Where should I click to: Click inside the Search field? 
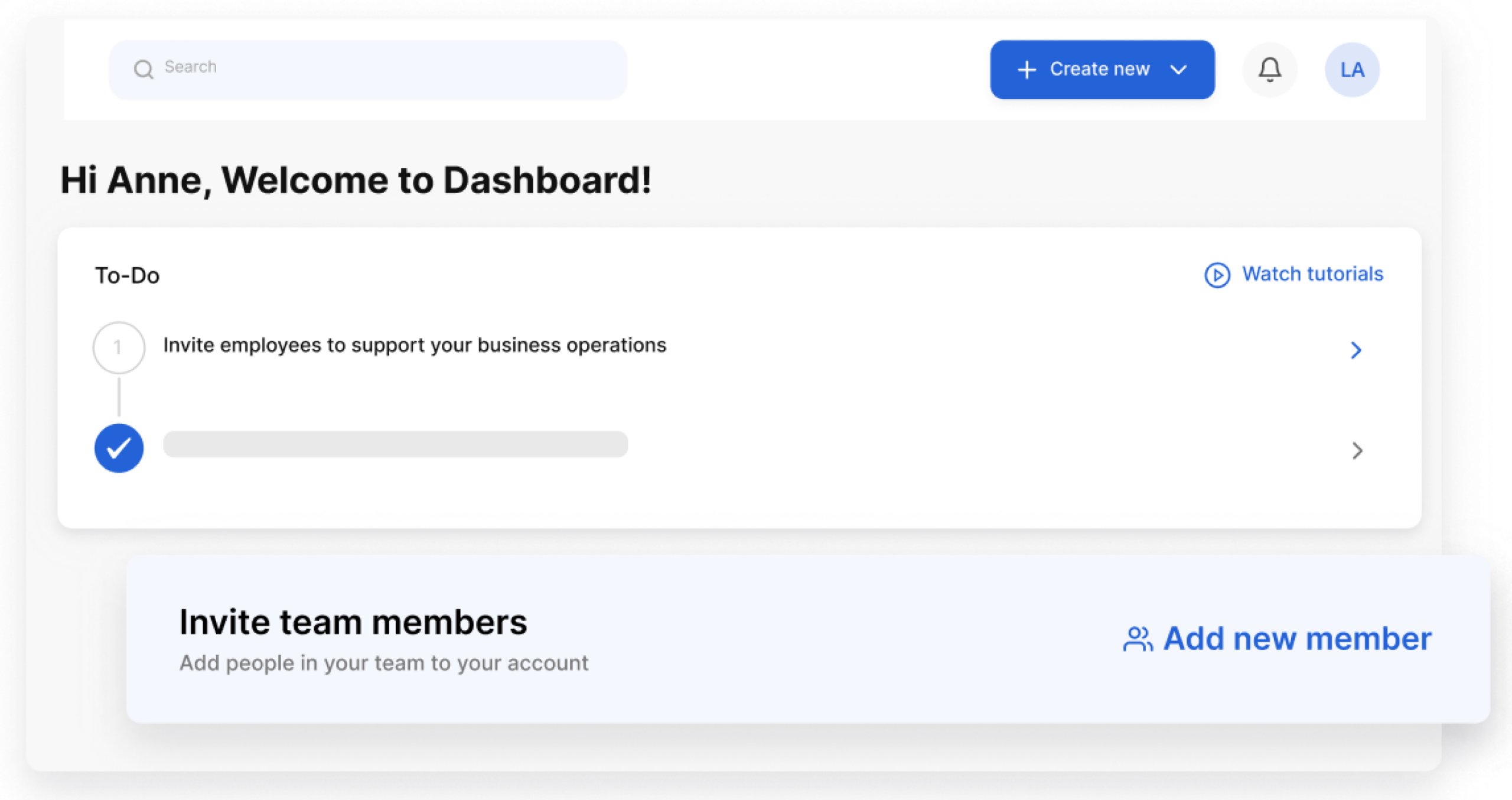coord(367,70)
